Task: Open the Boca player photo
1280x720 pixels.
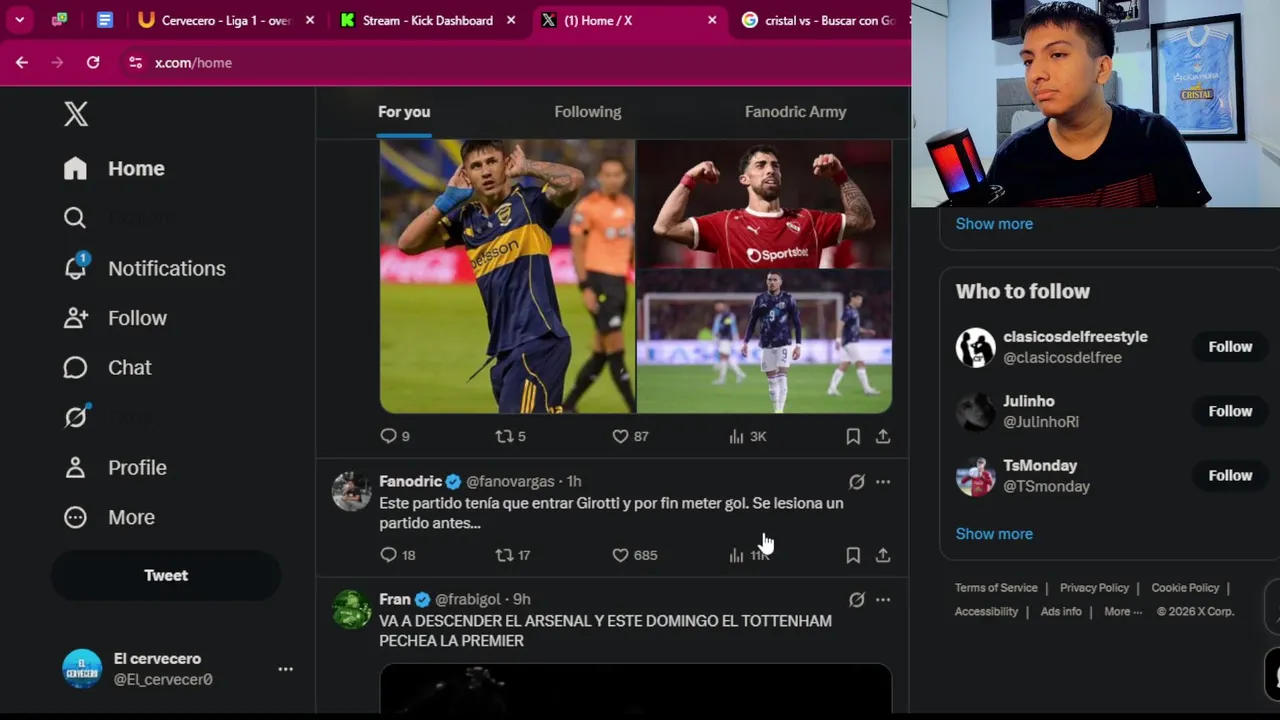Action: click(x=507, y=276)
